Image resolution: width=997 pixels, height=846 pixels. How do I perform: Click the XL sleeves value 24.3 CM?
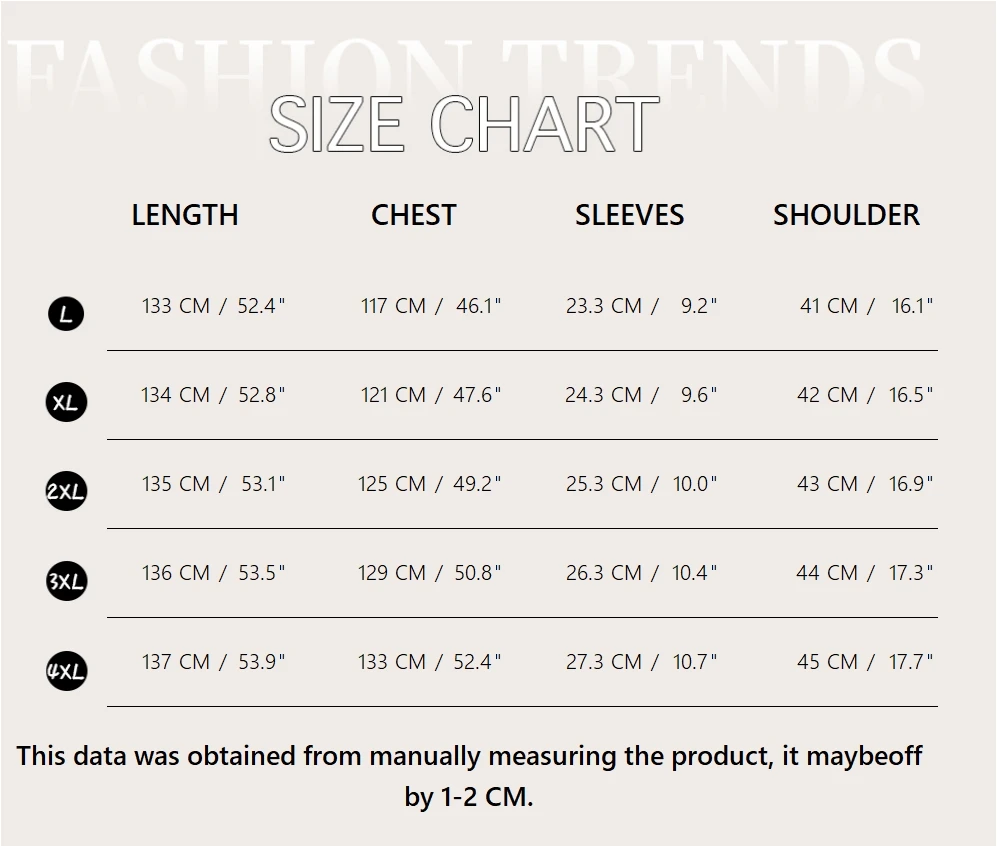click(x=603, y=395)
